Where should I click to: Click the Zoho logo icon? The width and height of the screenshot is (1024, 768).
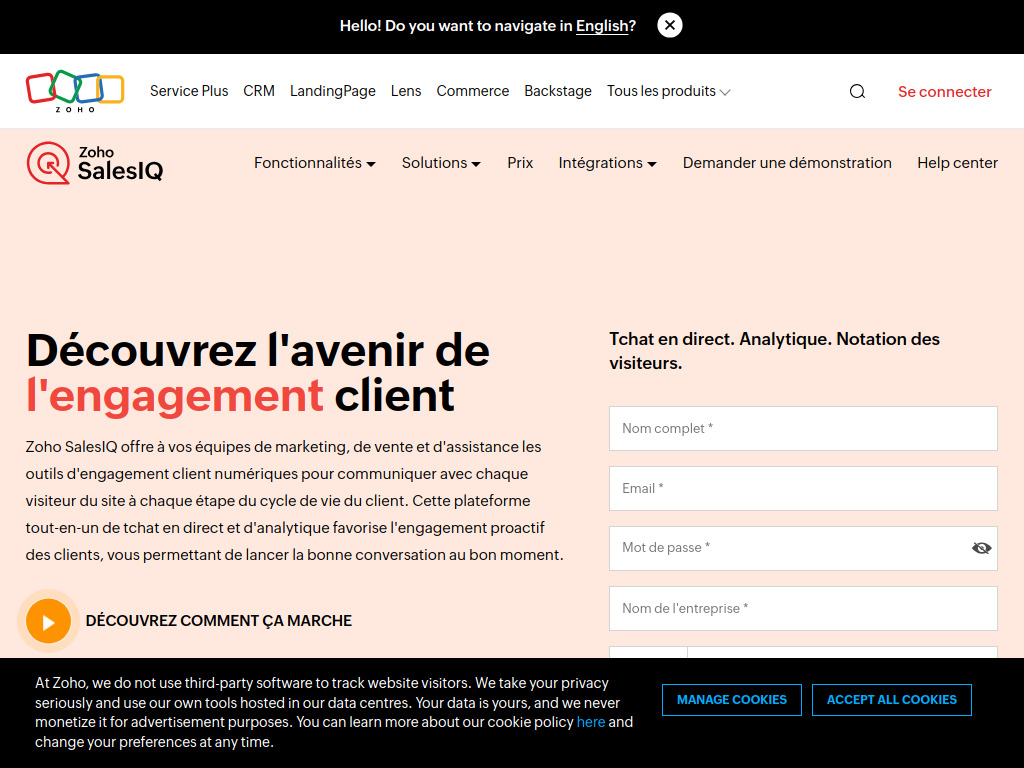click(x=75, y=91)
